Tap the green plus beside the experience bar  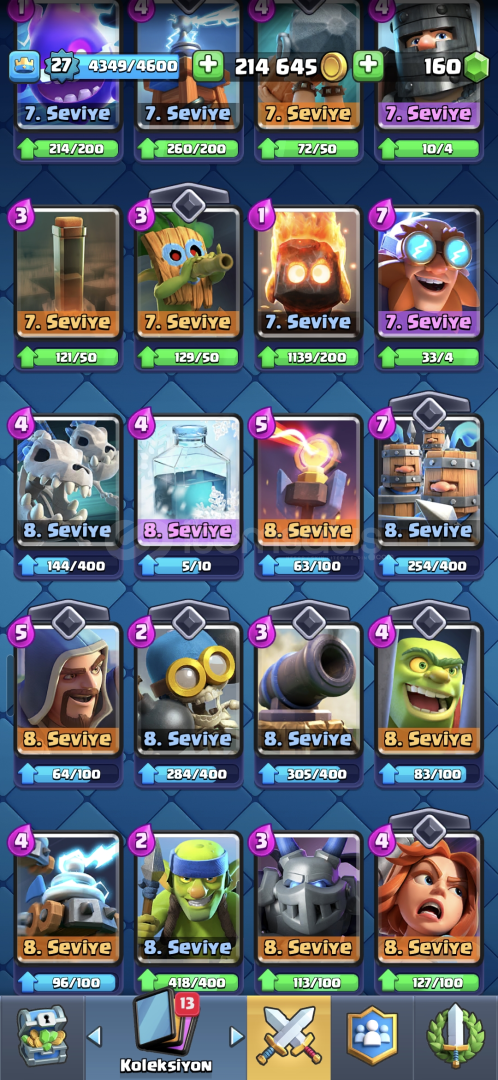(x=207, y=66)
